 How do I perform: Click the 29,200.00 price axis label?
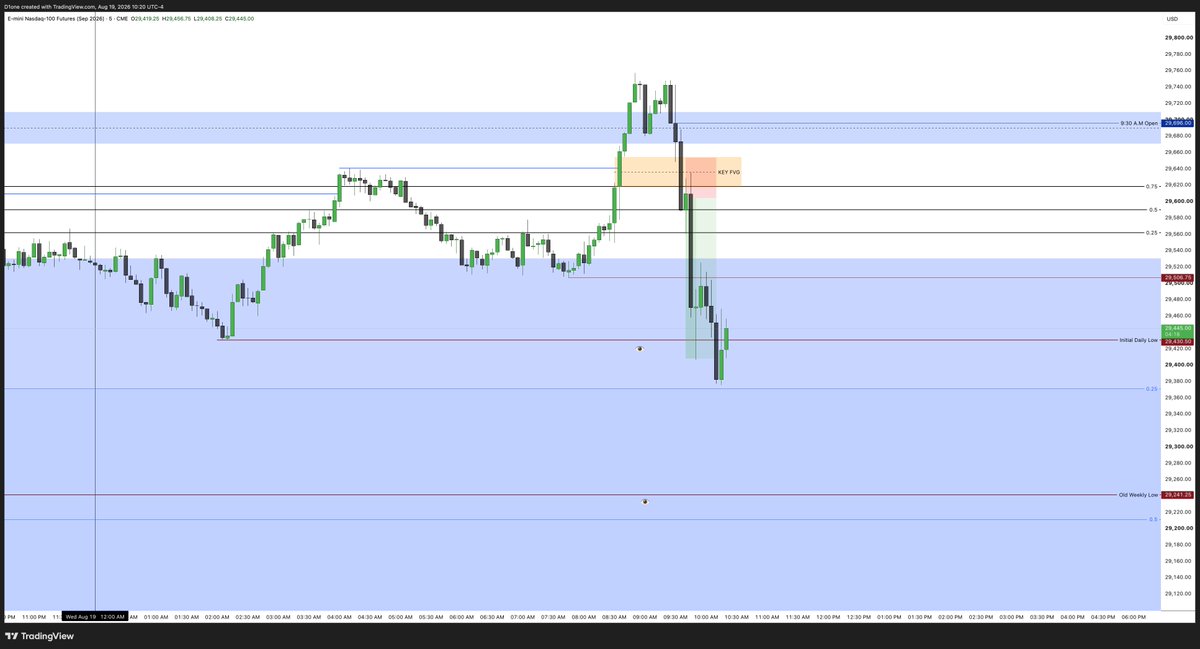click(1179, 528)
